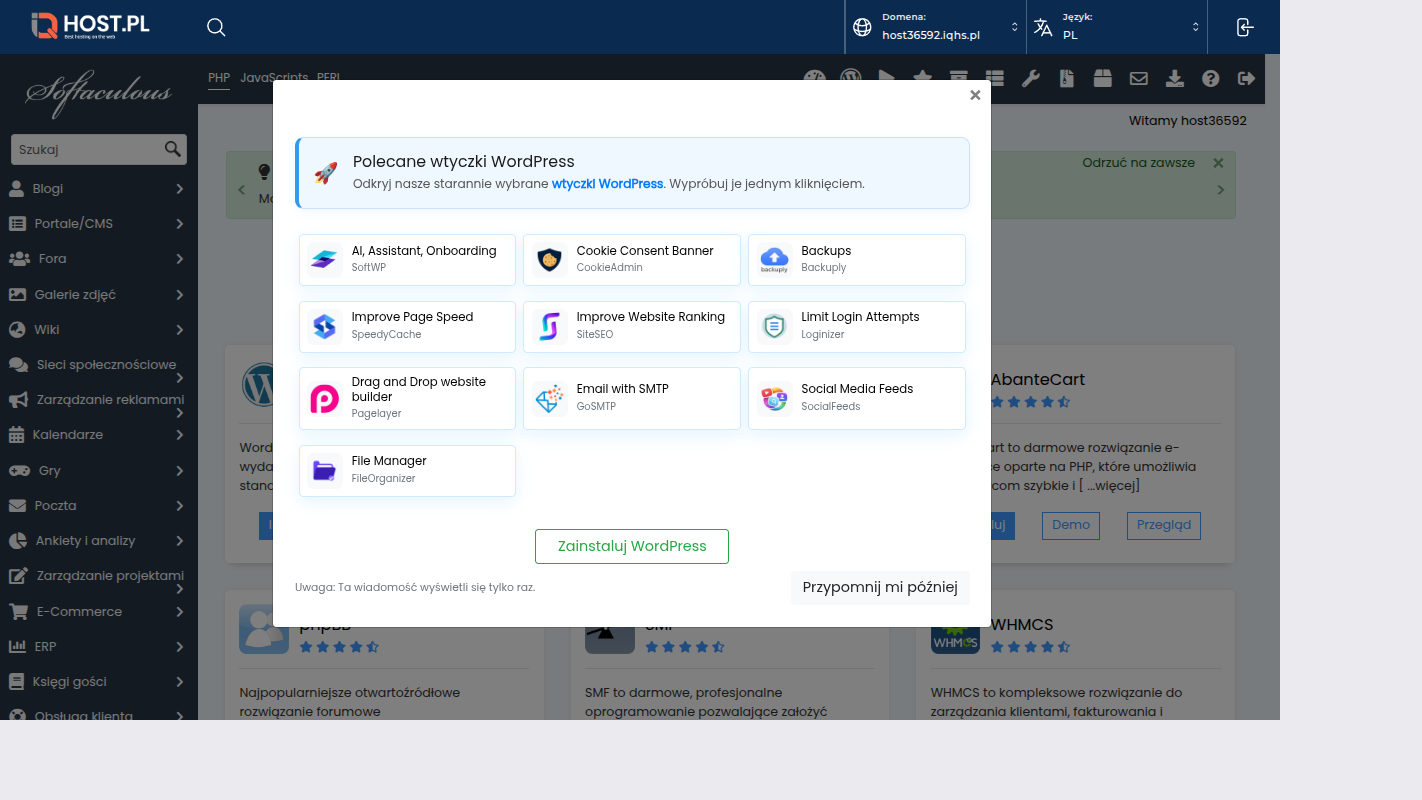Click the FileOrganizer folder icon
This screenshot has width=1422, height=800.
point(325,471)
